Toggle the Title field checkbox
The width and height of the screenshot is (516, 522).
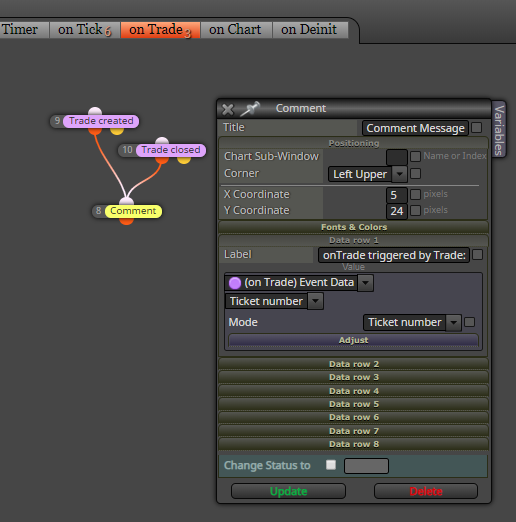click(477, 128)
